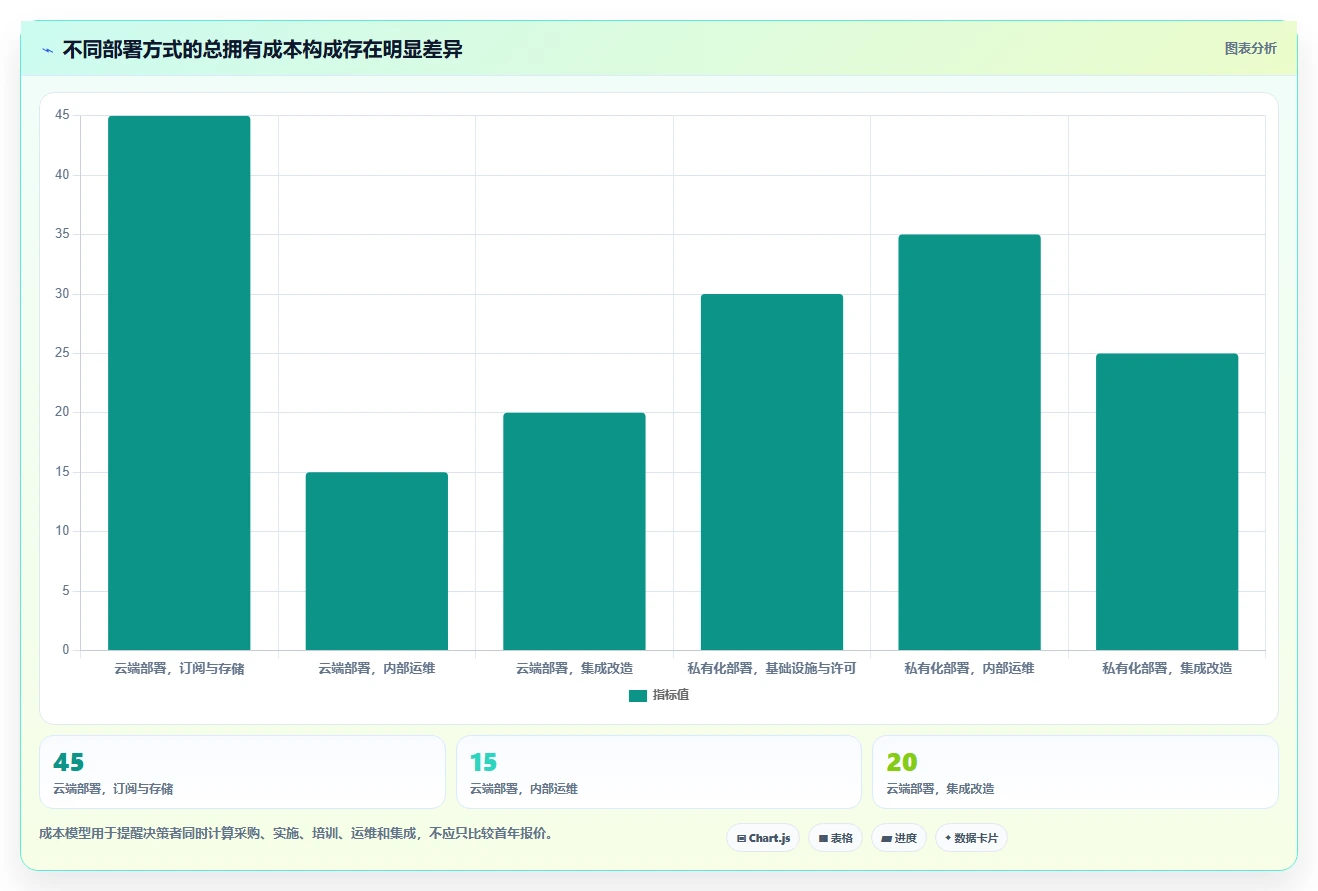
Task: Click the 图表分析 label in header
Action: click(1250, 48)
